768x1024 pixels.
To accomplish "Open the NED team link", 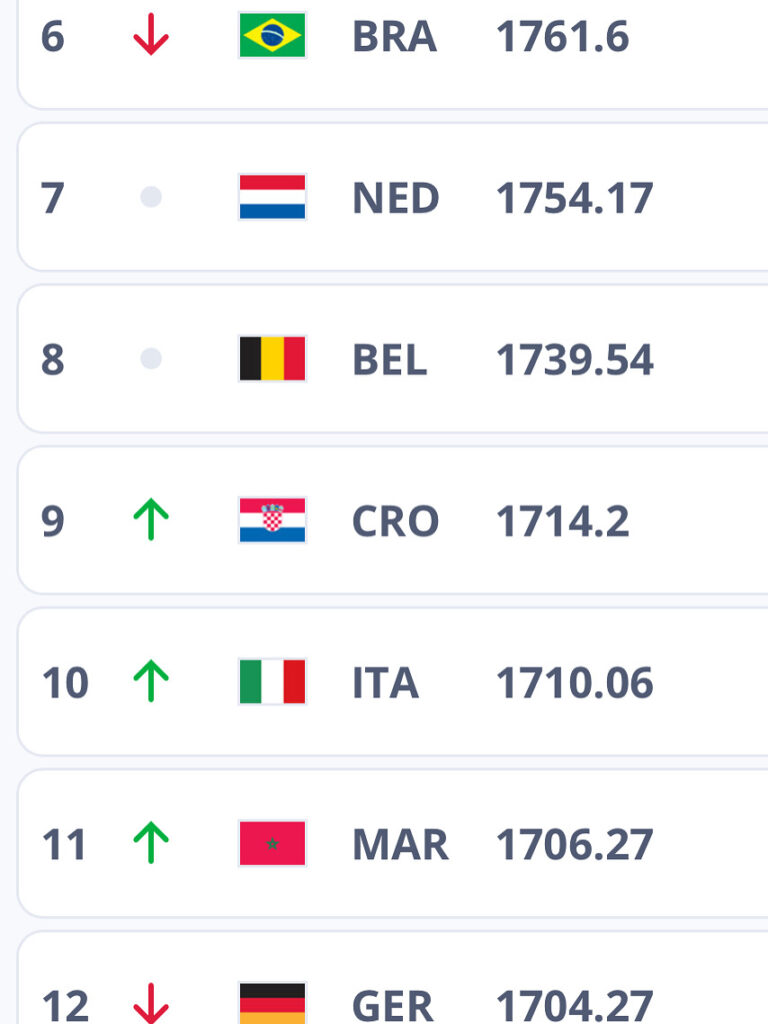I will (x=395, y=198).
